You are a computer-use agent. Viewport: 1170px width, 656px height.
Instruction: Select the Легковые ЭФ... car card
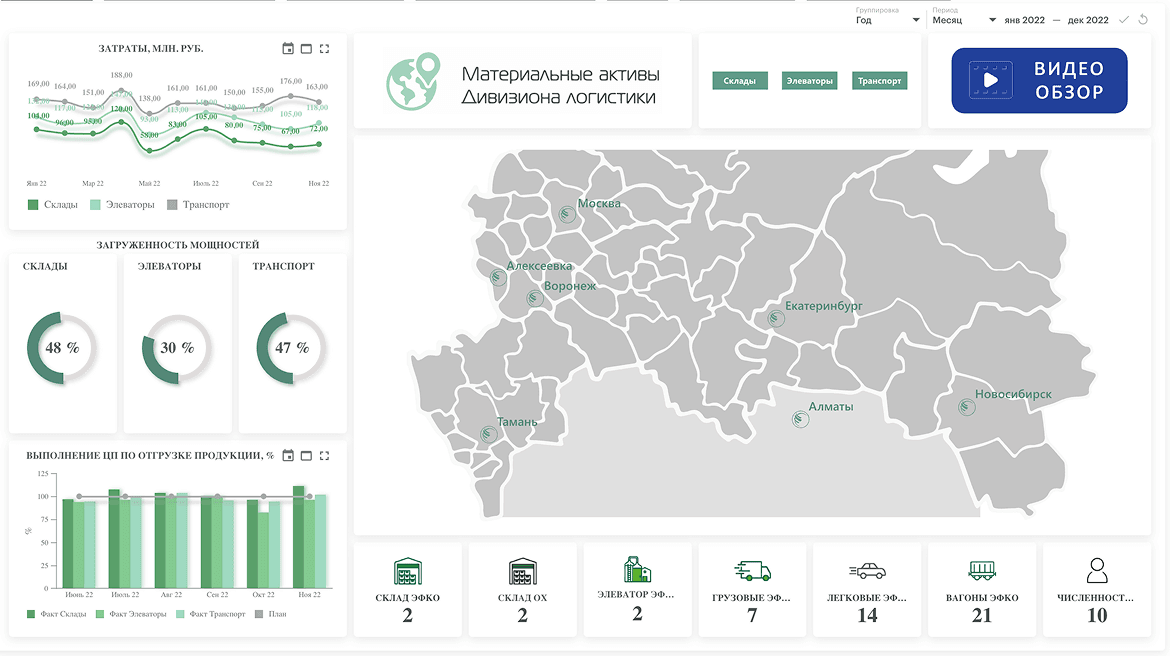coord(867,590)
